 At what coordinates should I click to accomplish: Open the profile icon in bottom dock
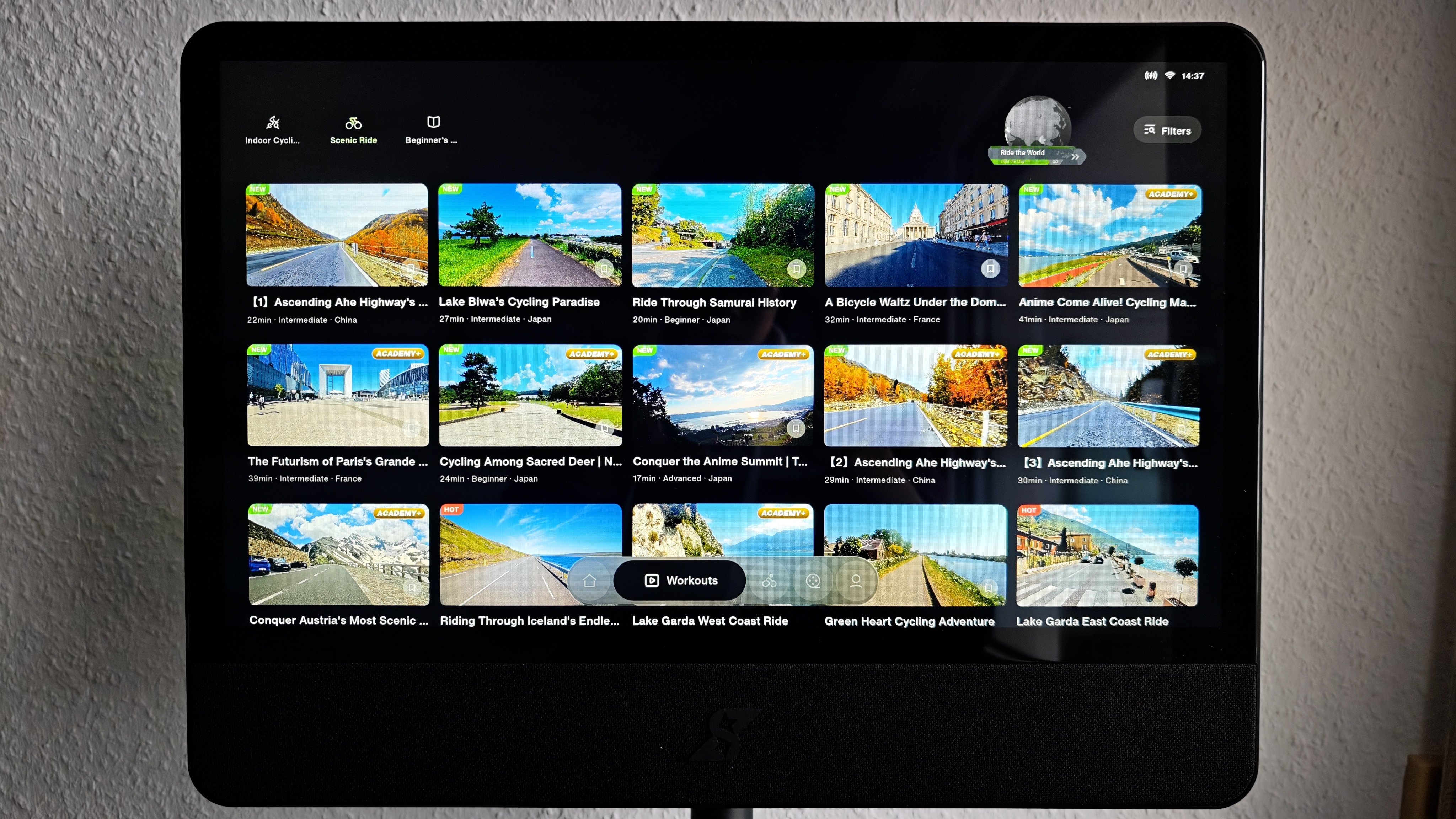click(856, 580)
